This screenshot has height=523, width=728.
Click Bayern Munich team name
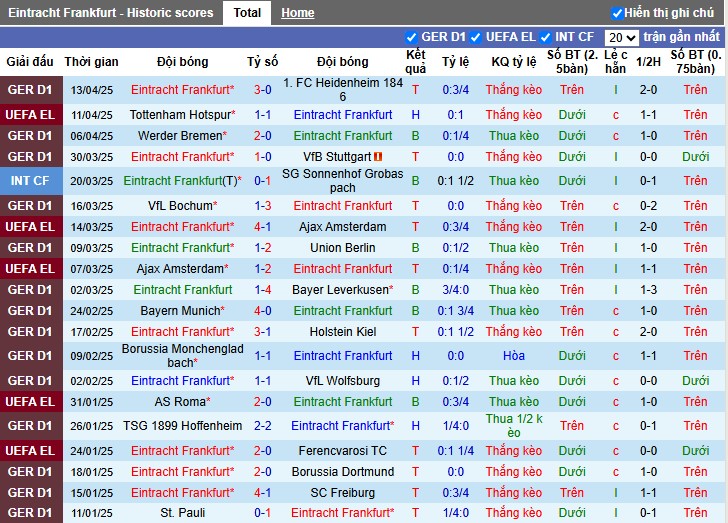(182, 311)
